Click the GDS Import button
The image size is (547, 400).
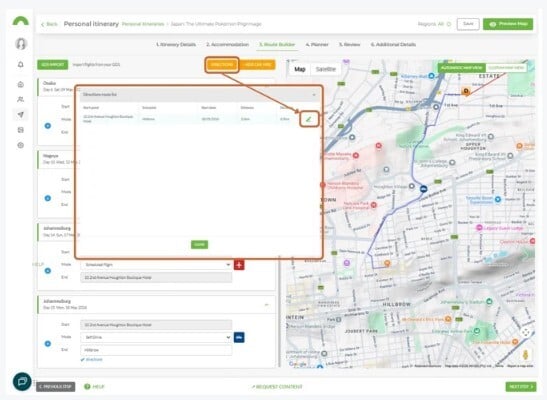53,65
